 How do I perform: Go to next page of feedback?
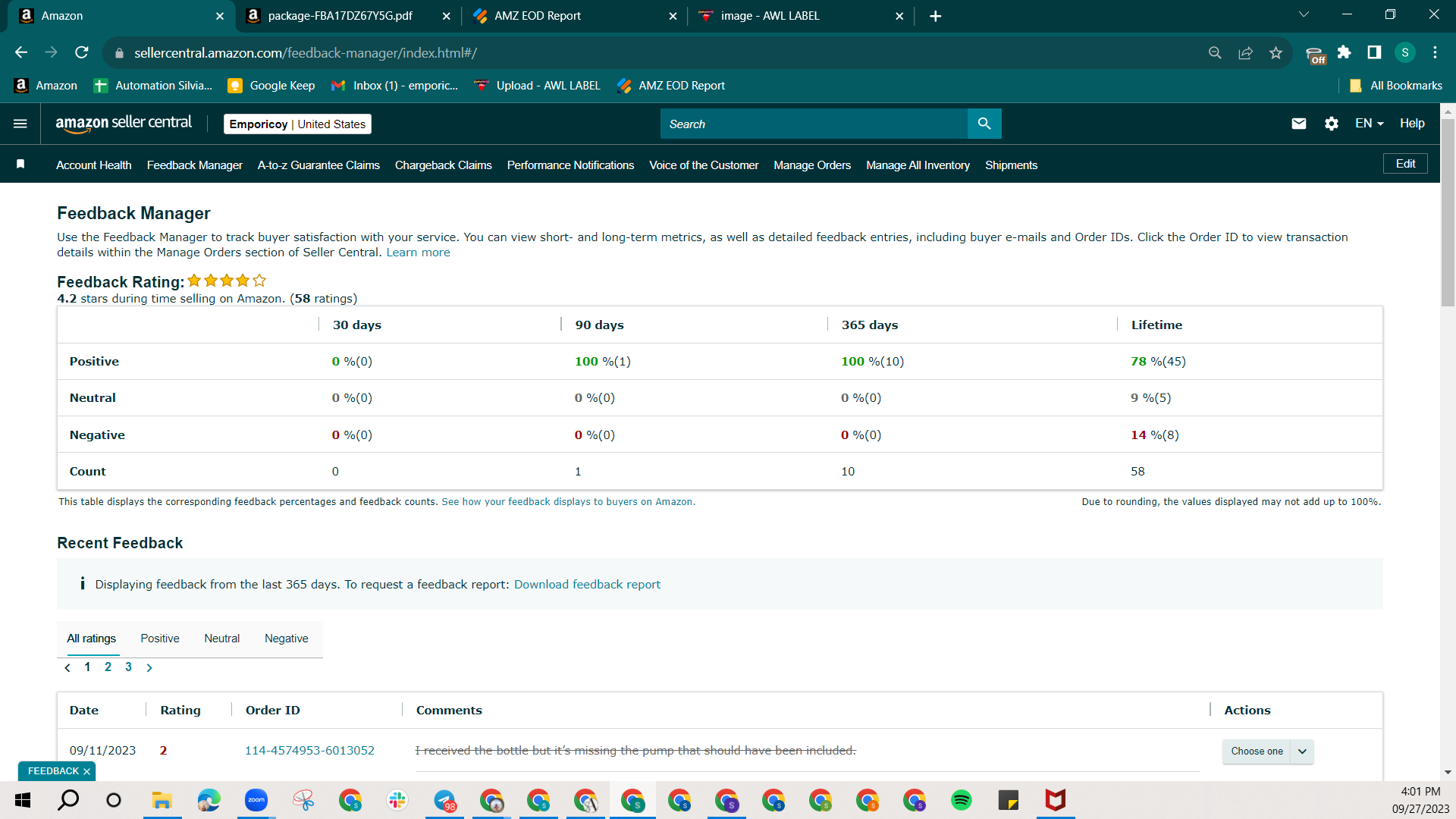(x=149, y=668)
